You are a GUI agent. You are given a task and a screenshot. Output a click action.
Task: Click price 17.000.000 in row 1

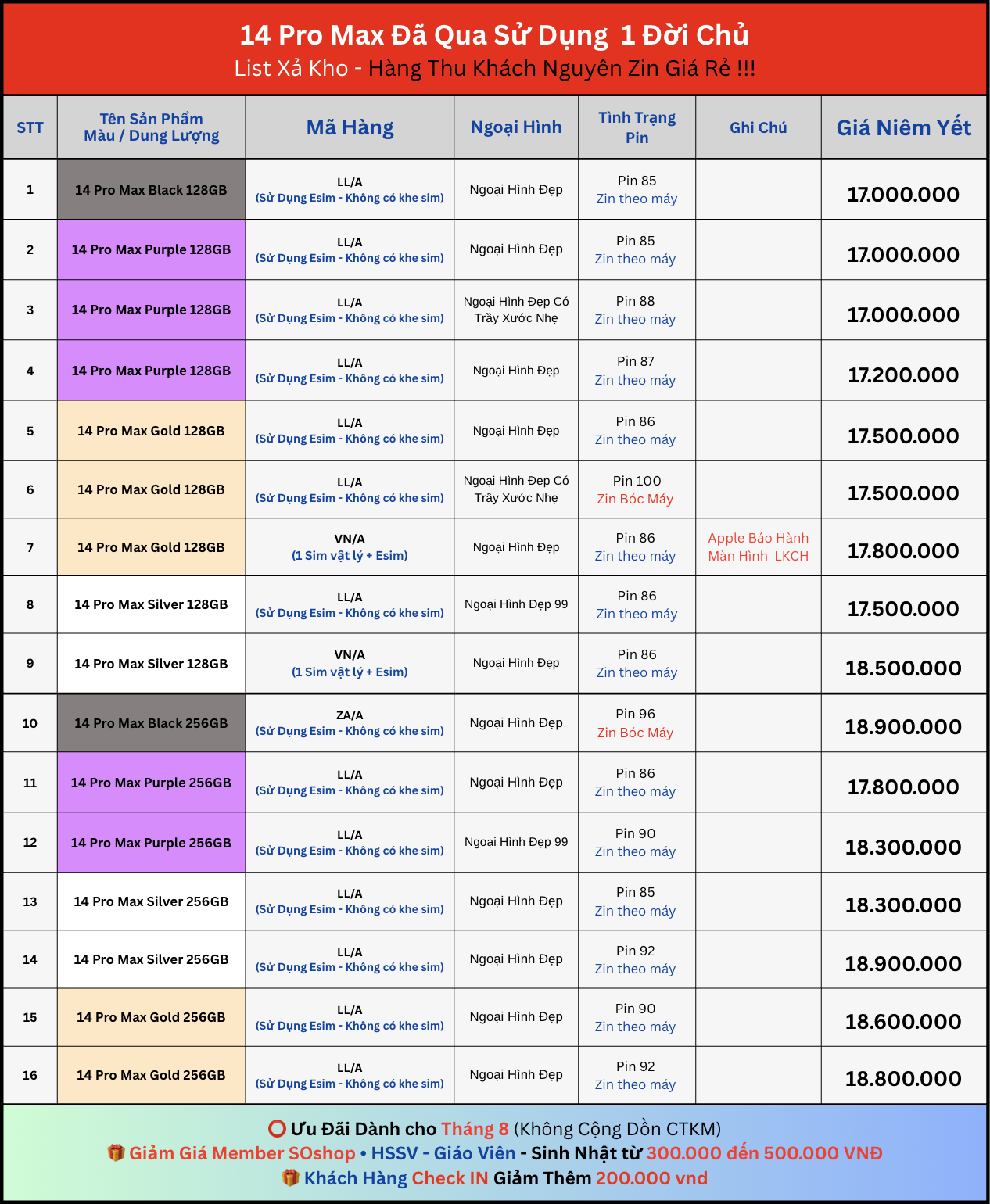pyautogui.click(x=904, y=195)
